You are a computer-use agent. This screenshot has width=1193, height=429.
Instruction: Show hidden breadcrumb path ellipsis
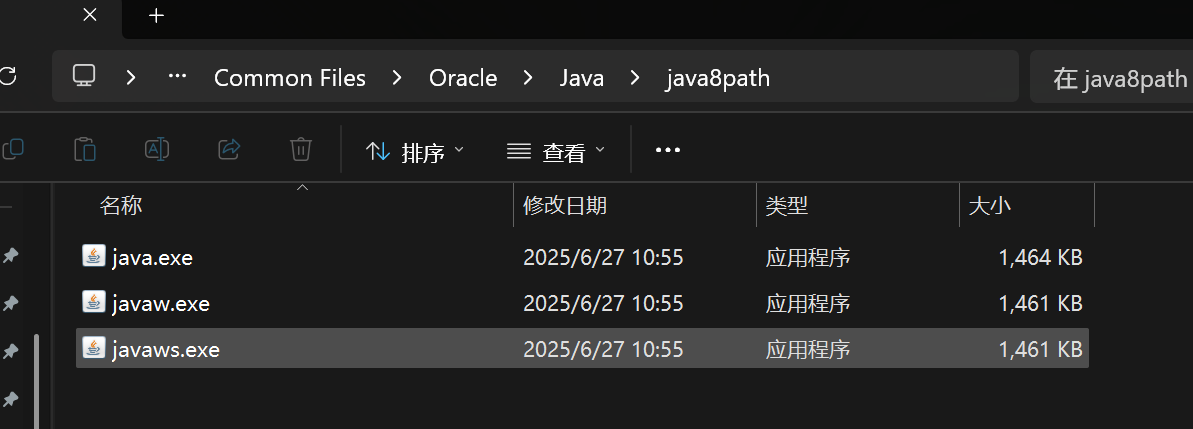click(x=178, y=77)
